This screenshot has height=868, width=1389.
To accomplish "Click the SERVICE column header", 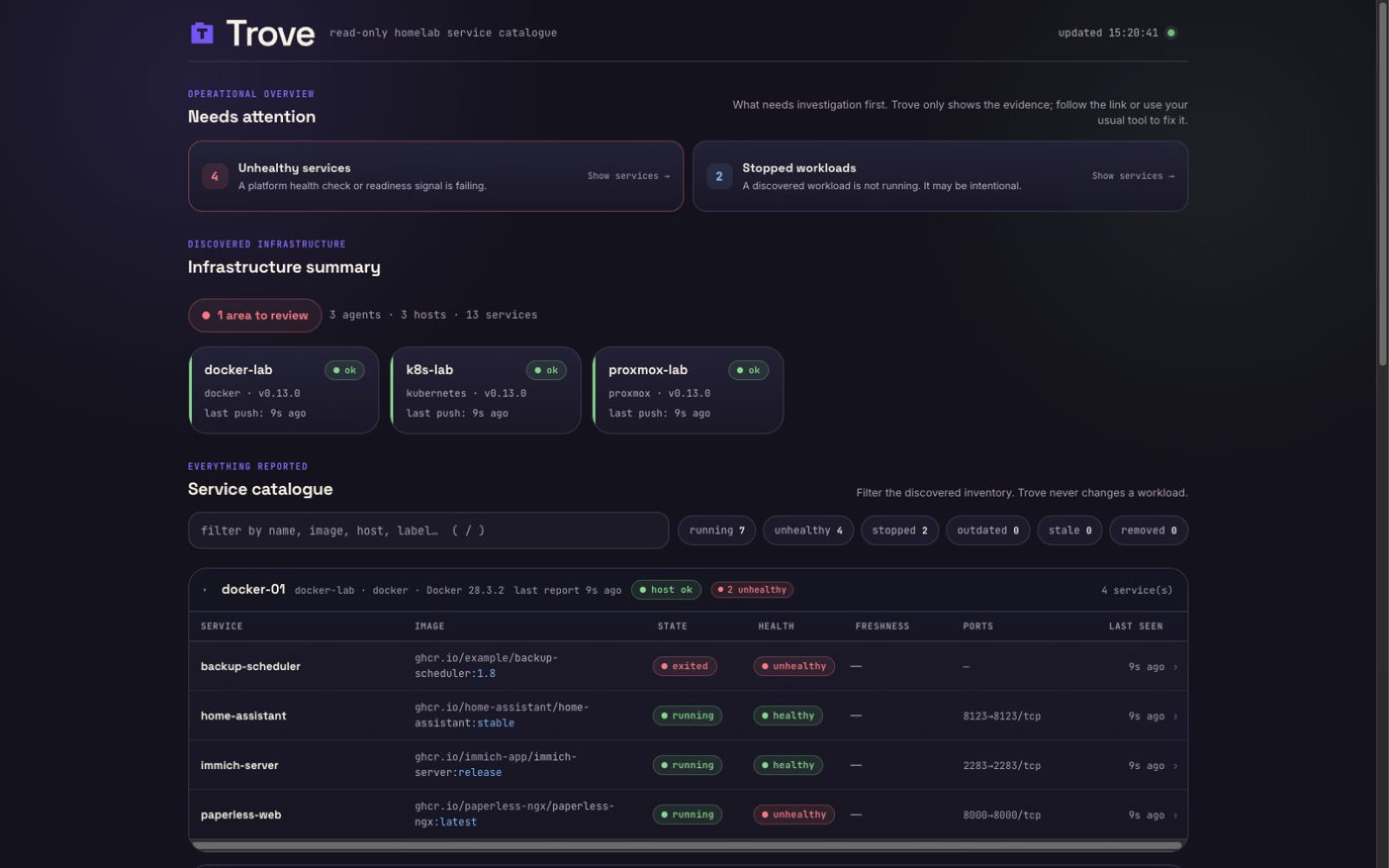I will click(x=222, y=627).
